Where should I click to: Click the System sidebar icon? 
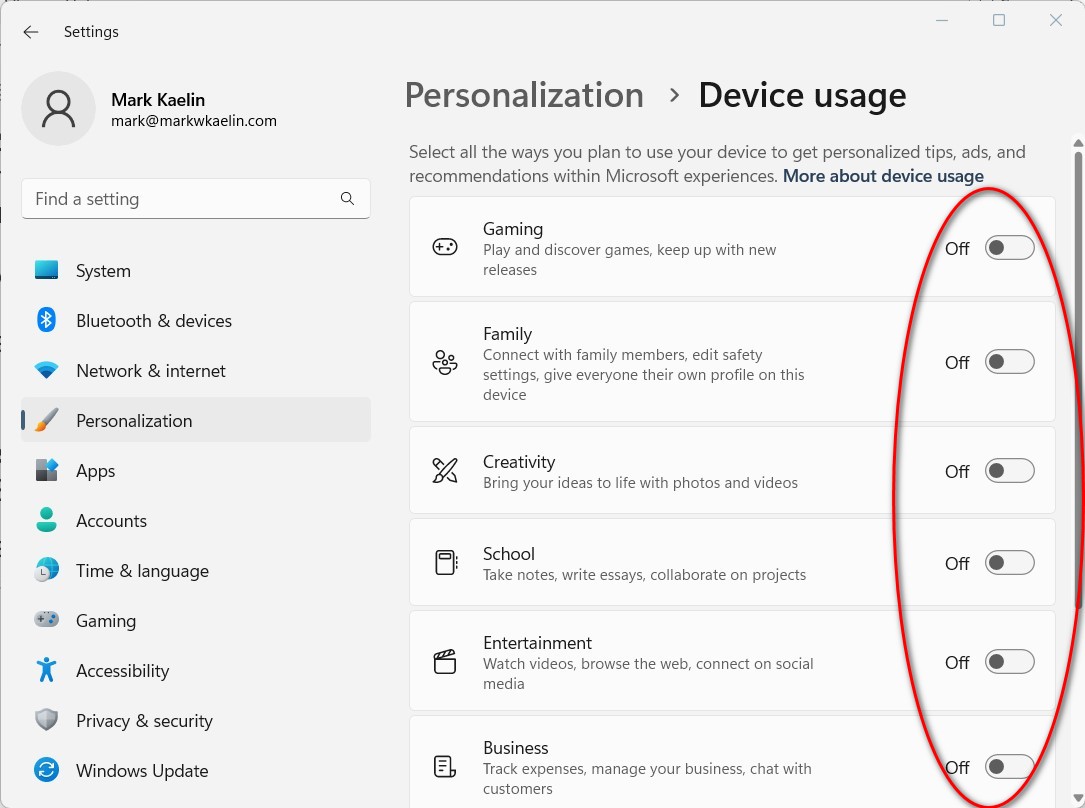[x=46, y=270]
